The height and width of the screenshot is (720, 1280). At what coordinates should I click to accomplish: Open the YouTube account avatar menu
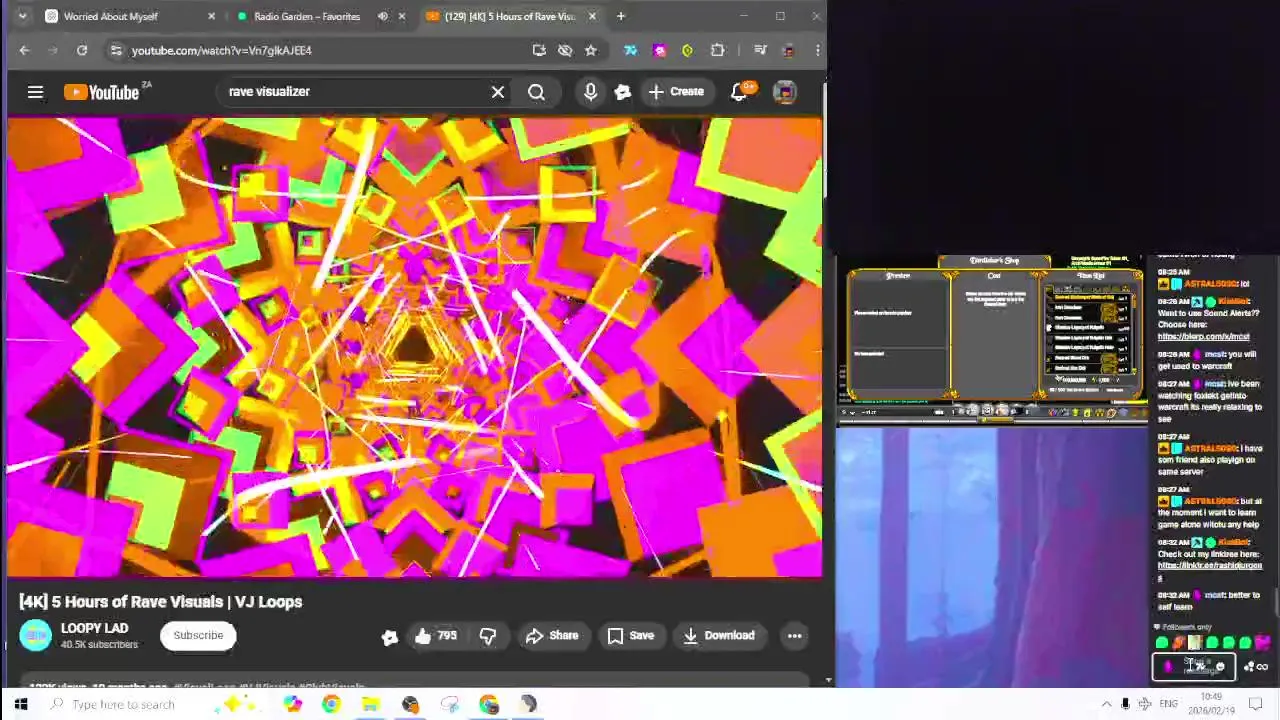(x=785, y=92)
